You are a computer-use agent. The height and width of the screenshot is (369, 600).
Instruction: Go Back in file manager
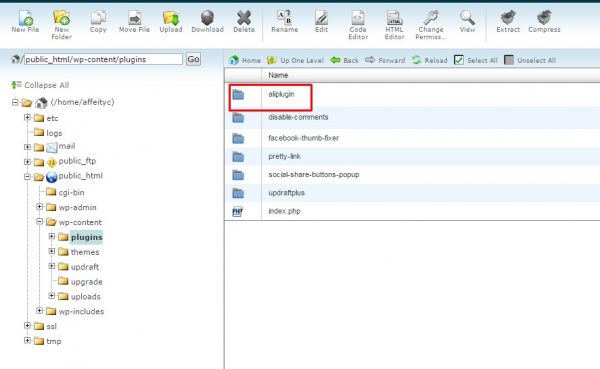(344, 60)
